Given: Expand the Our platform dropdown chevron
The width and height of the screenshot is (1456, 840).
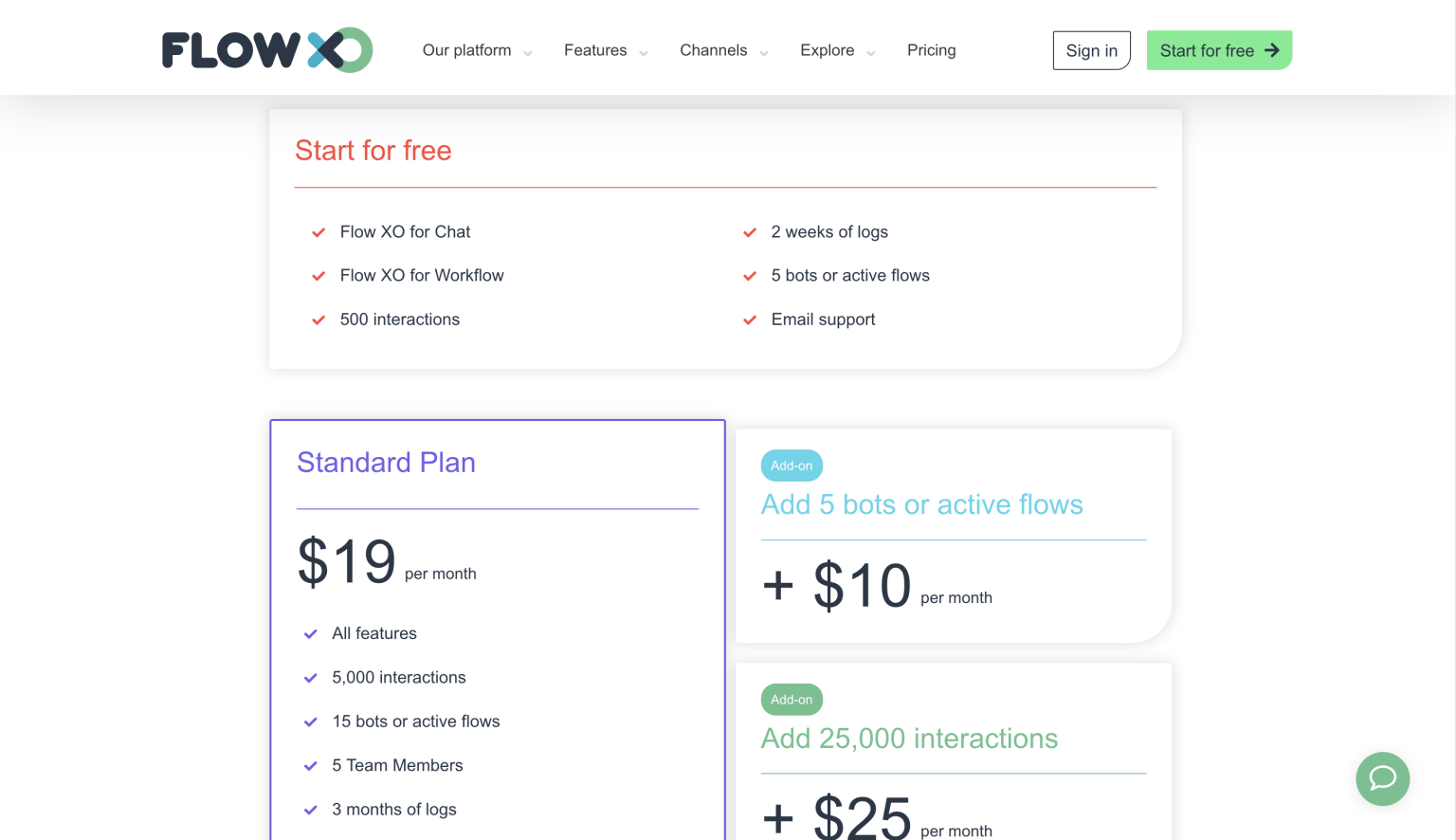Looking at the screenshot, I should pyautogui.click(x=528, y=54).
